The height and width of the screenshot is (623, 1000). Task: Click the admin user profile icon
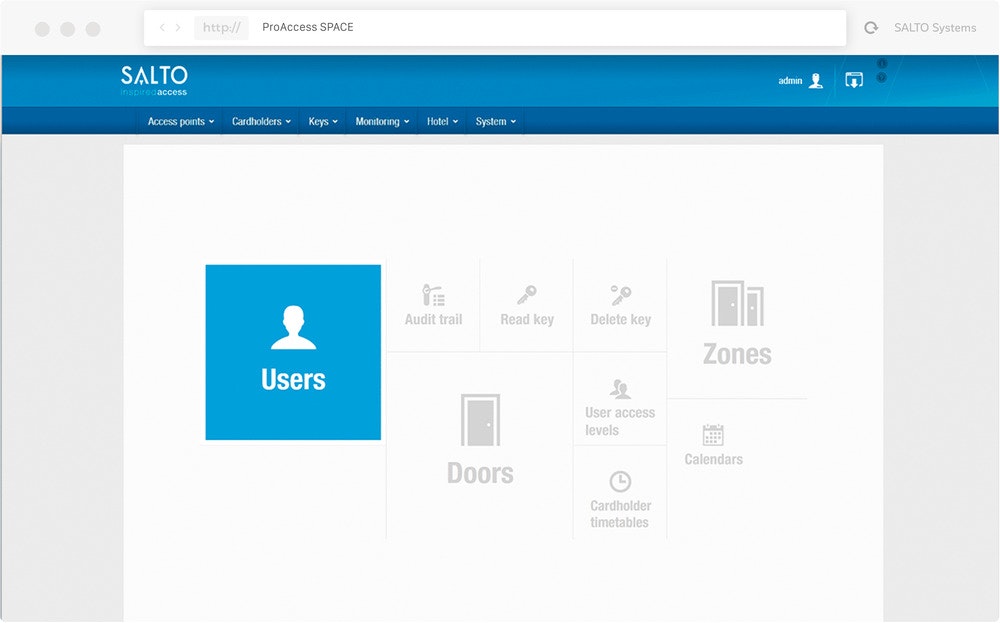816,81
